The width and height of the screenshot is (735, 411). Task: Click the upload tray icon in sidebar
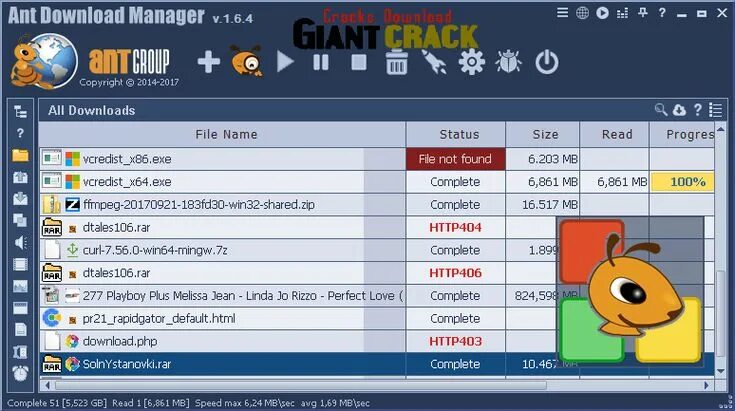point(20,177)
